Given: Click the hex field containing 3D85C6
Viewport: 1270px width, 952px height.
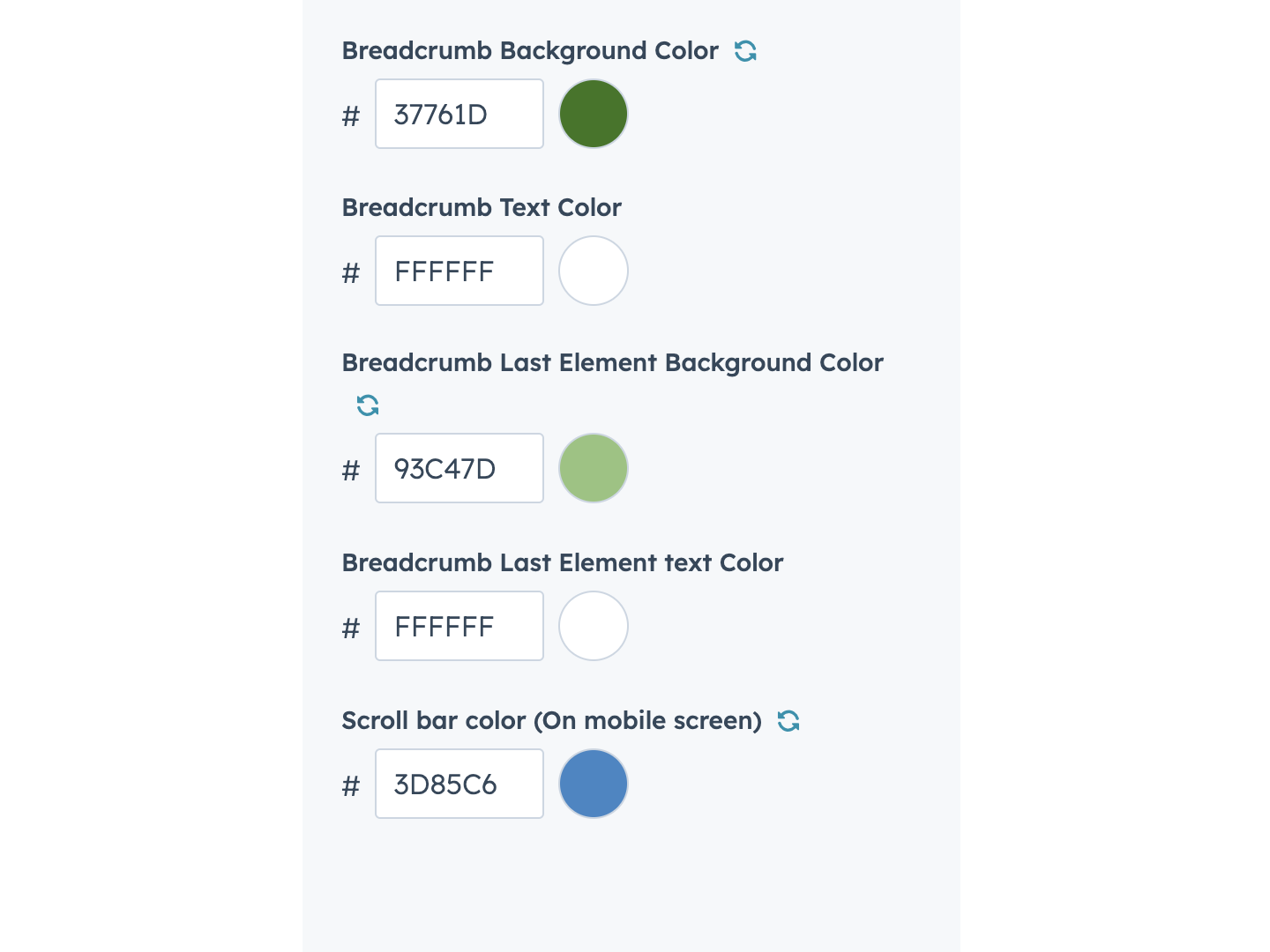Looking at the screenshot, I should [459, 785].
